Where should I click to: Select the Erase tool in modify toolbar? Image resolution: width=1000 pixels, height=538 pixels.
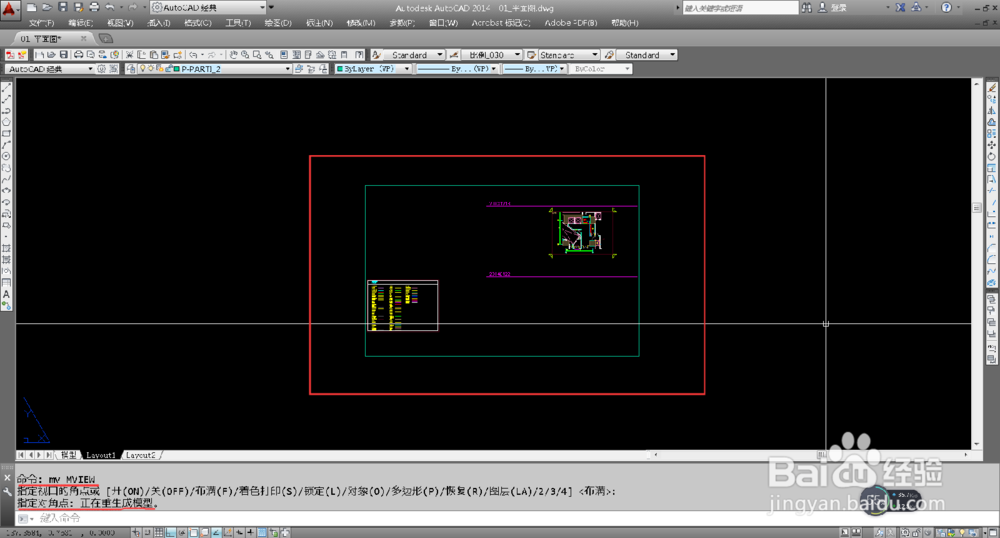tap(992, 87)
